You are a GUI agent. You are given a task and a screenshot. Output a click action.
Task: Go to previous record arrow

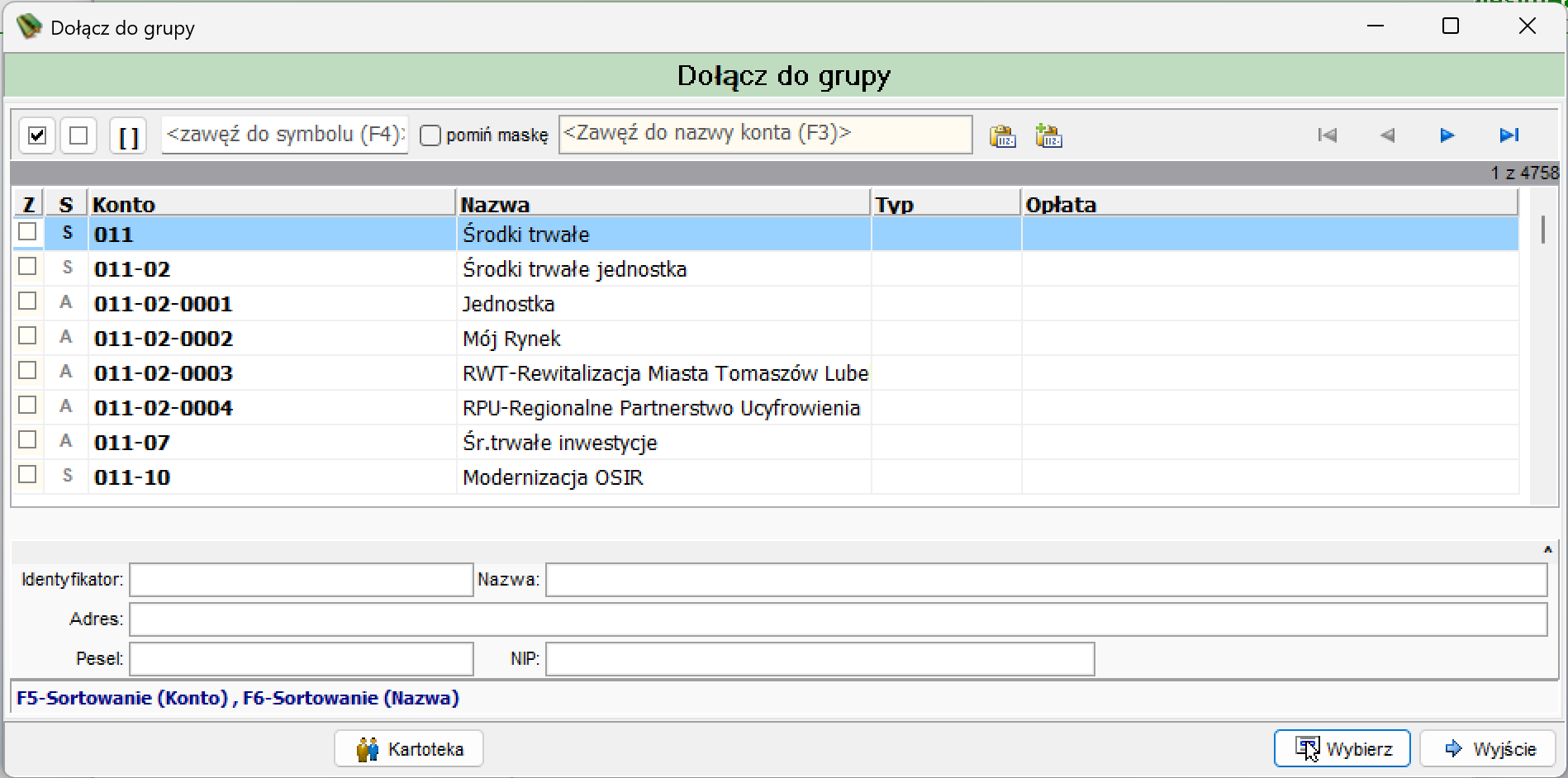pyautogui.click(x=1388, y=135)
